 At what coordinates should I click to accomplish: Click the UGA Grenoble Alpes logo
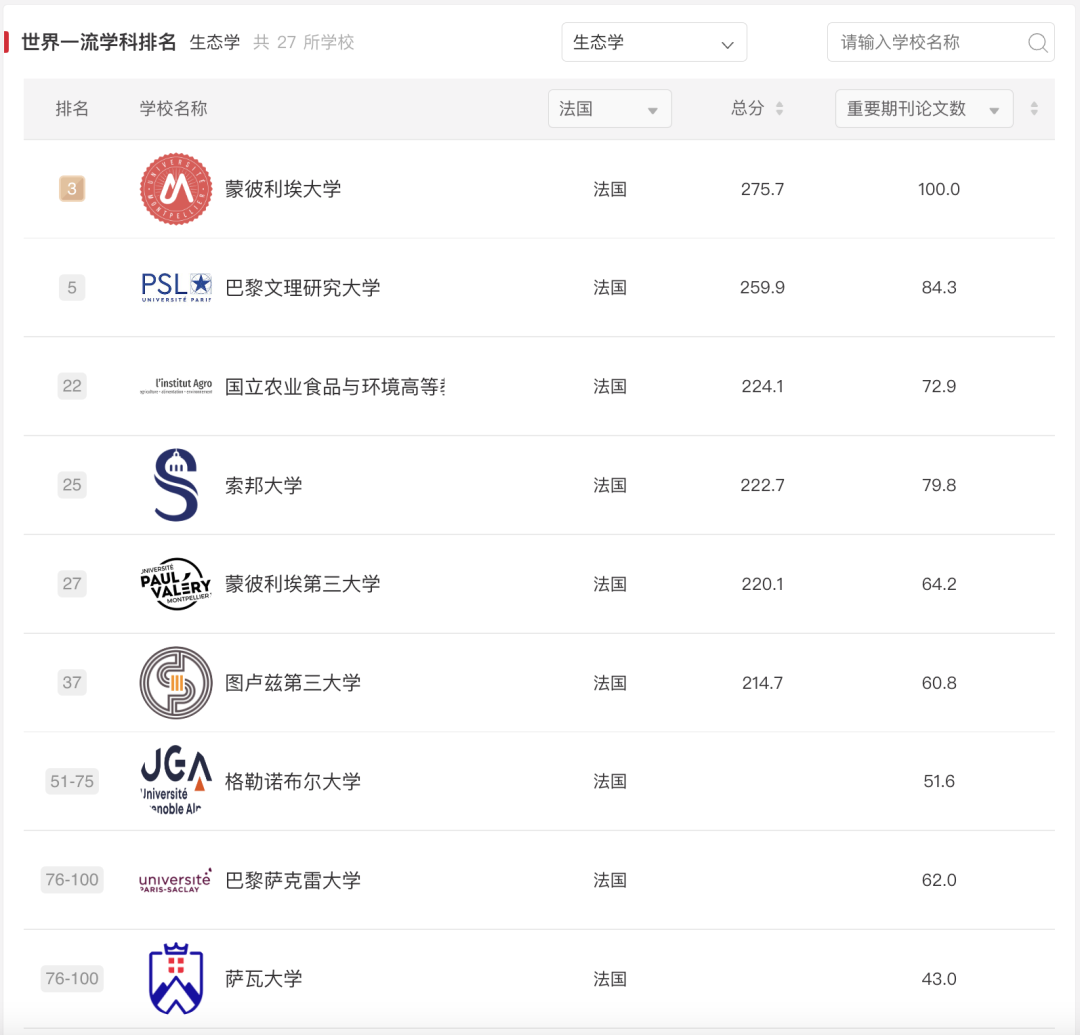tap(176, 780)
